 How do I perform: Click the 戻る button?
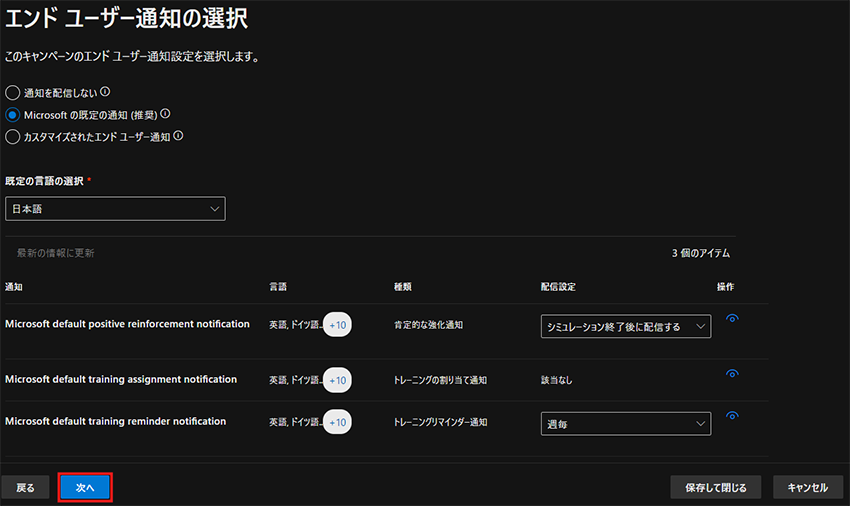(25, 488)
